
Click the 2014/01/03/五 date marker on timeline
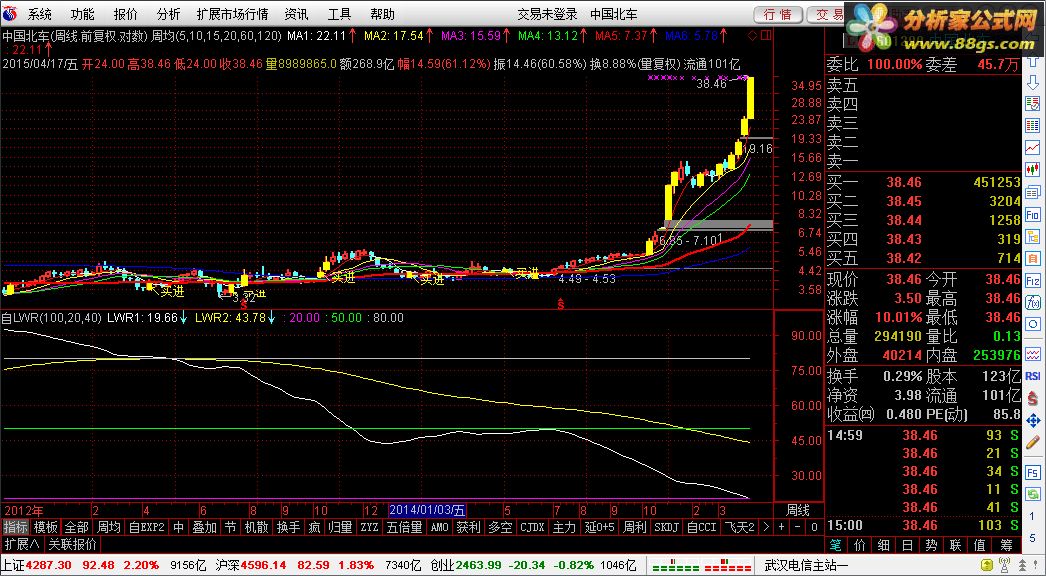[428, 510]
